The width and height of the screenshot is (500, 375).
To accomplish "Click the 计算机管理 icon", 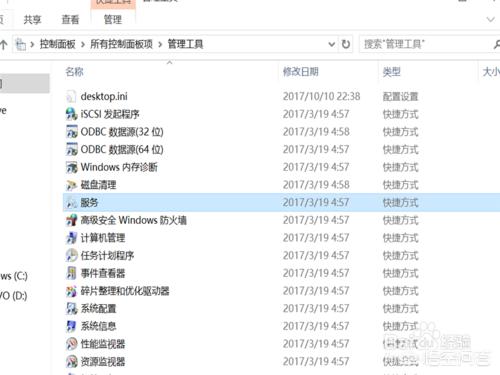I will tap(71, 238).
